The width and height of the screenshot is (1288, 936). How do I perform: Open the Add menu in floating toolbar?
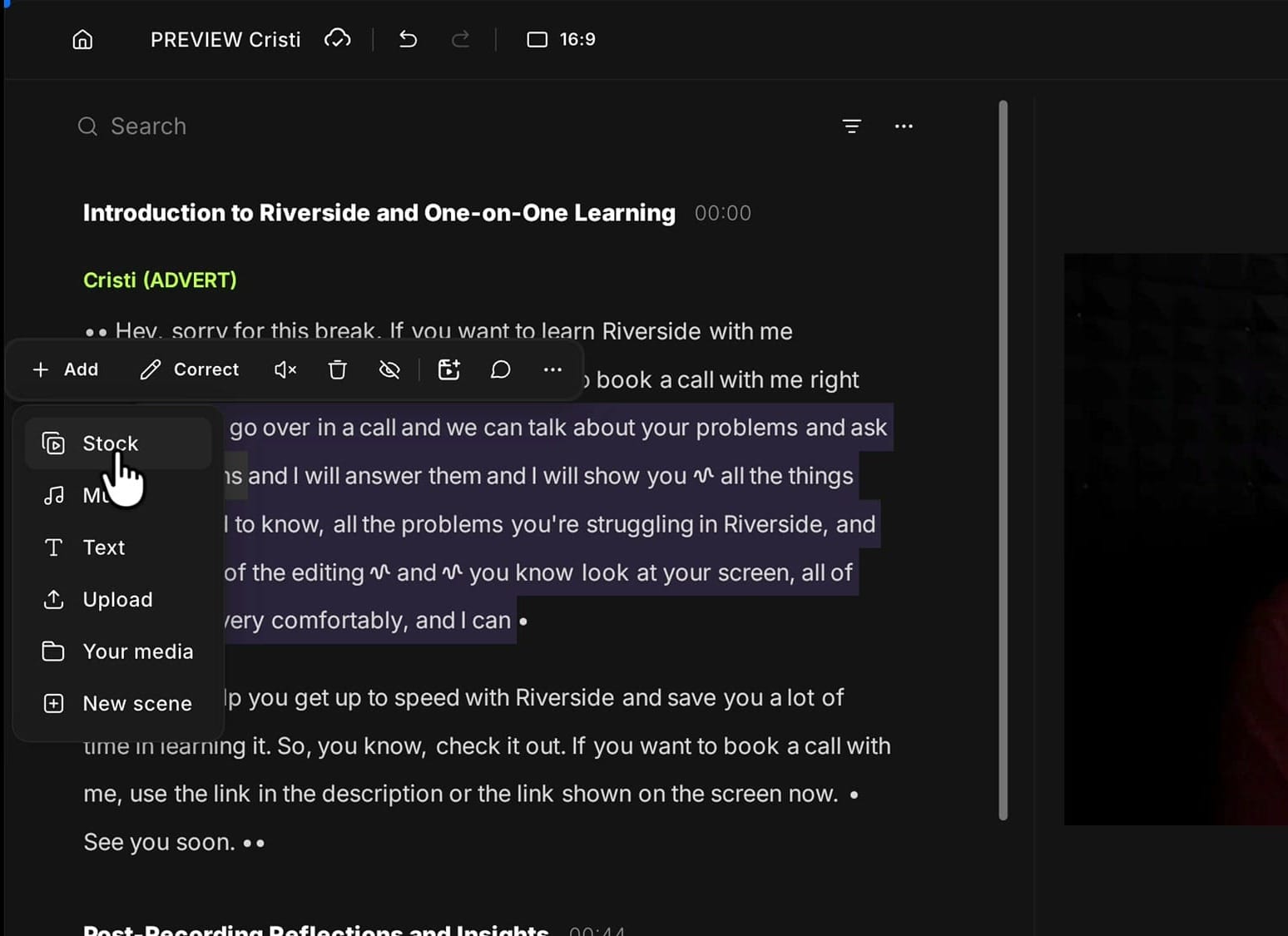[65, 369]
